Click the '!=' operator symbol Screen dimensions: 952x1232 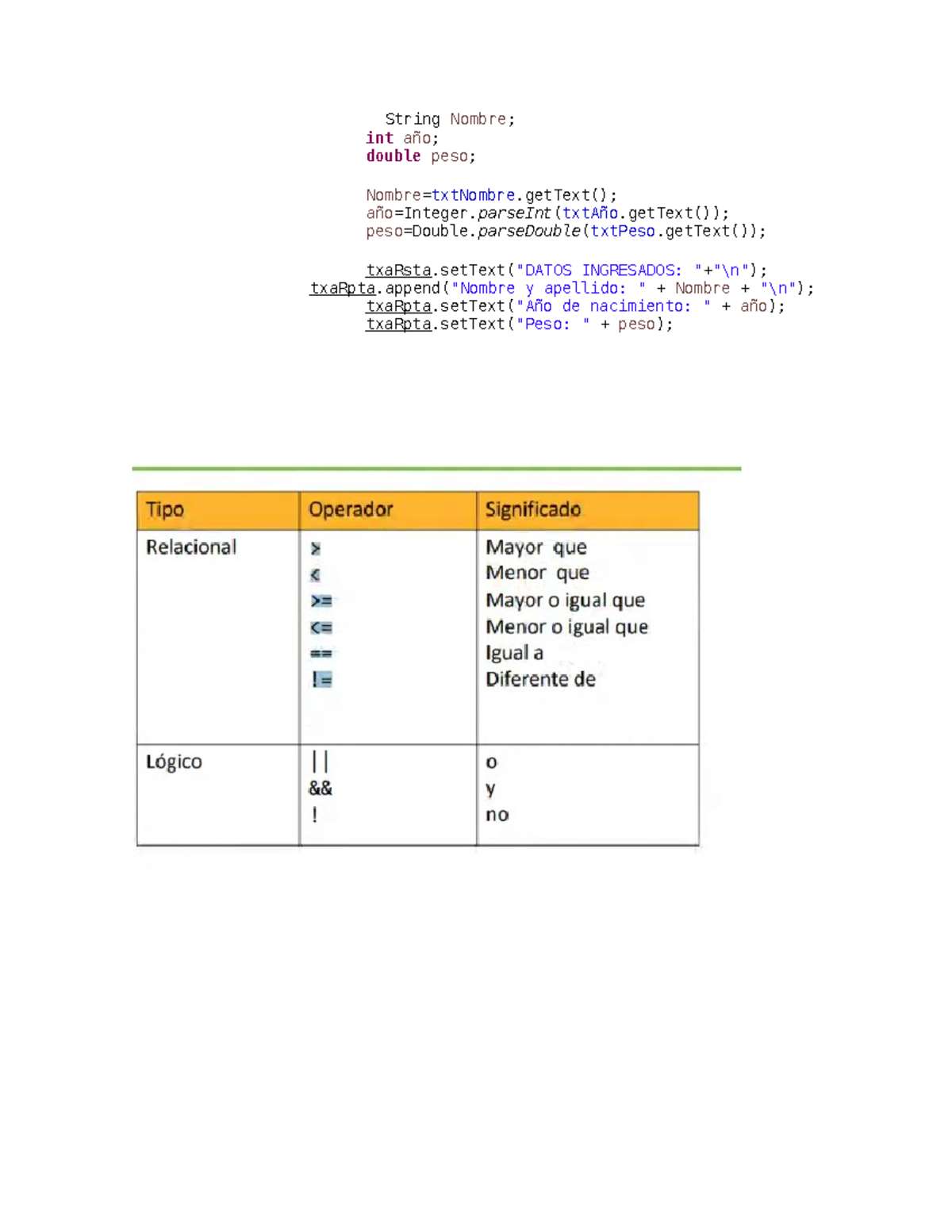coord(321,680)
